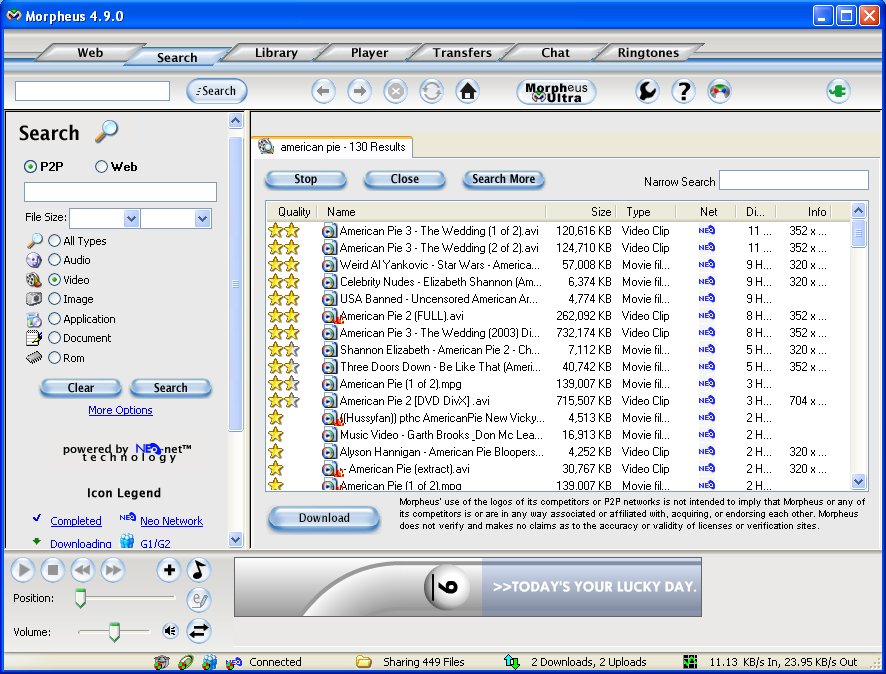The width and height of the screenshot is (886, 674).
Task: Sort results by Name column header
Action: 433,212
